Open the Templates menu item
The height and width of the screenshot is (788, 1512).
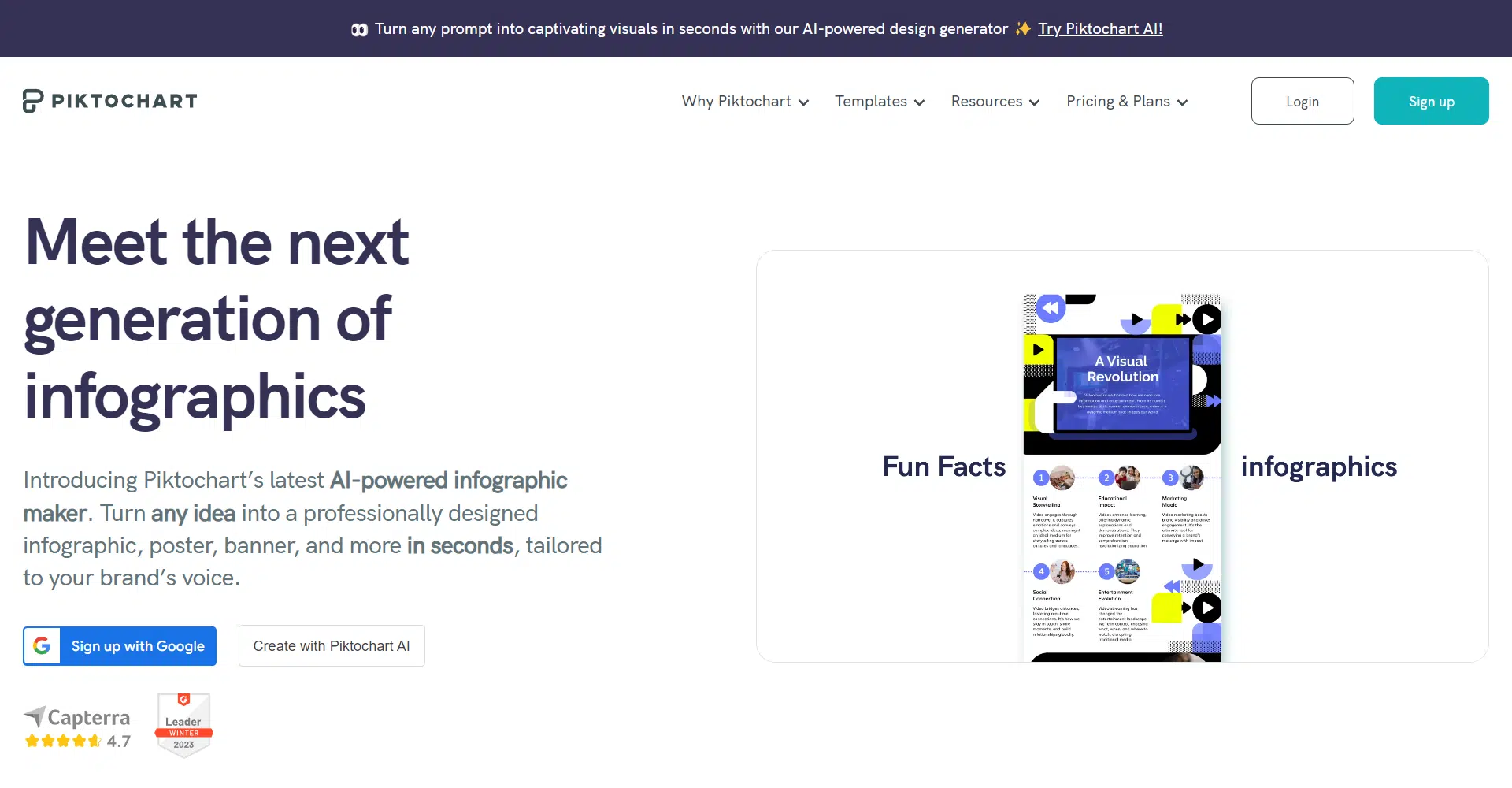(x=870, y=102)
